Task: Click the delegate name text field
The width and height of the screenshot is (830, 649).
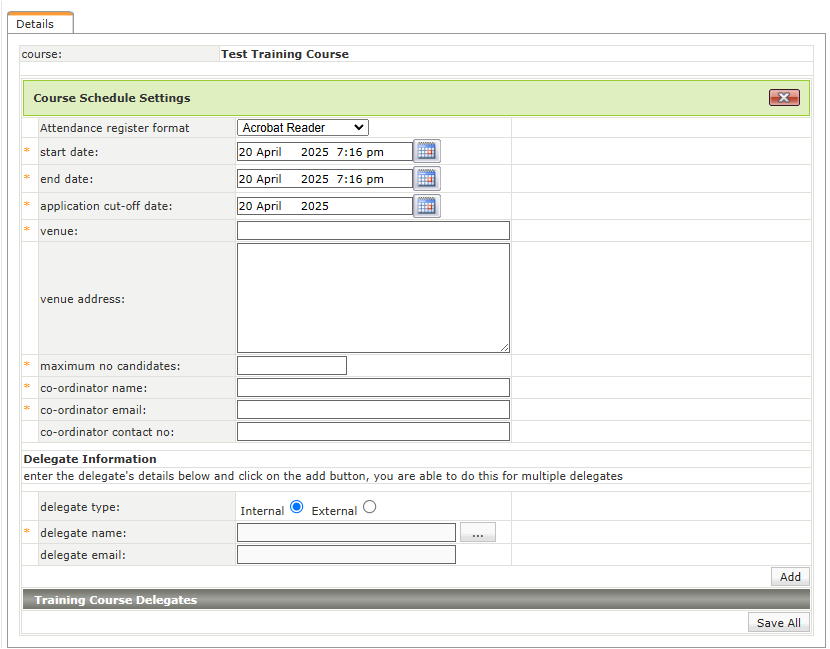Action: point(346,533)
